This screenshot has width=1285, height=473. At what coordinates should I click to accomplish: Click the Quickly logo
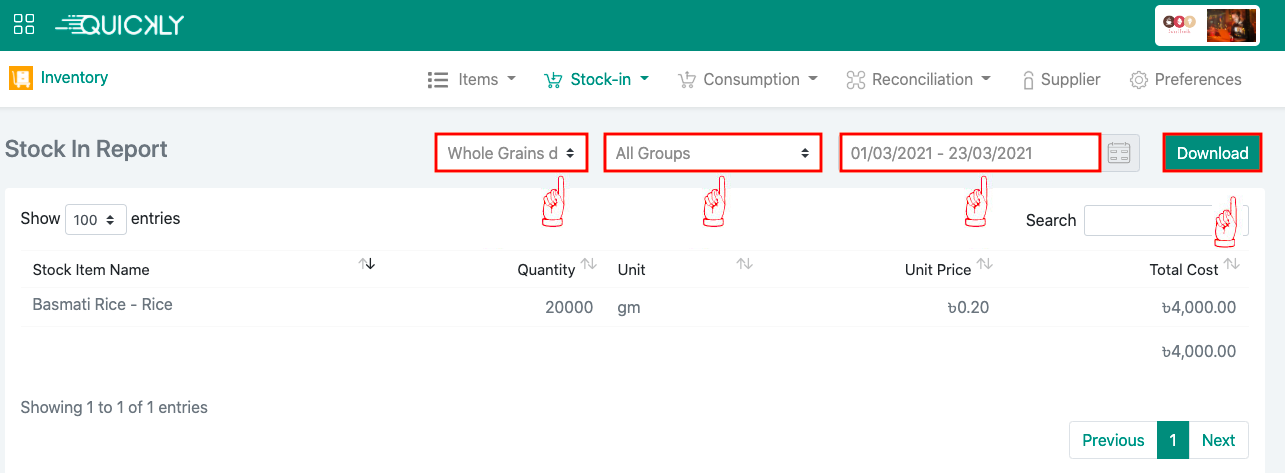(120, 25)
